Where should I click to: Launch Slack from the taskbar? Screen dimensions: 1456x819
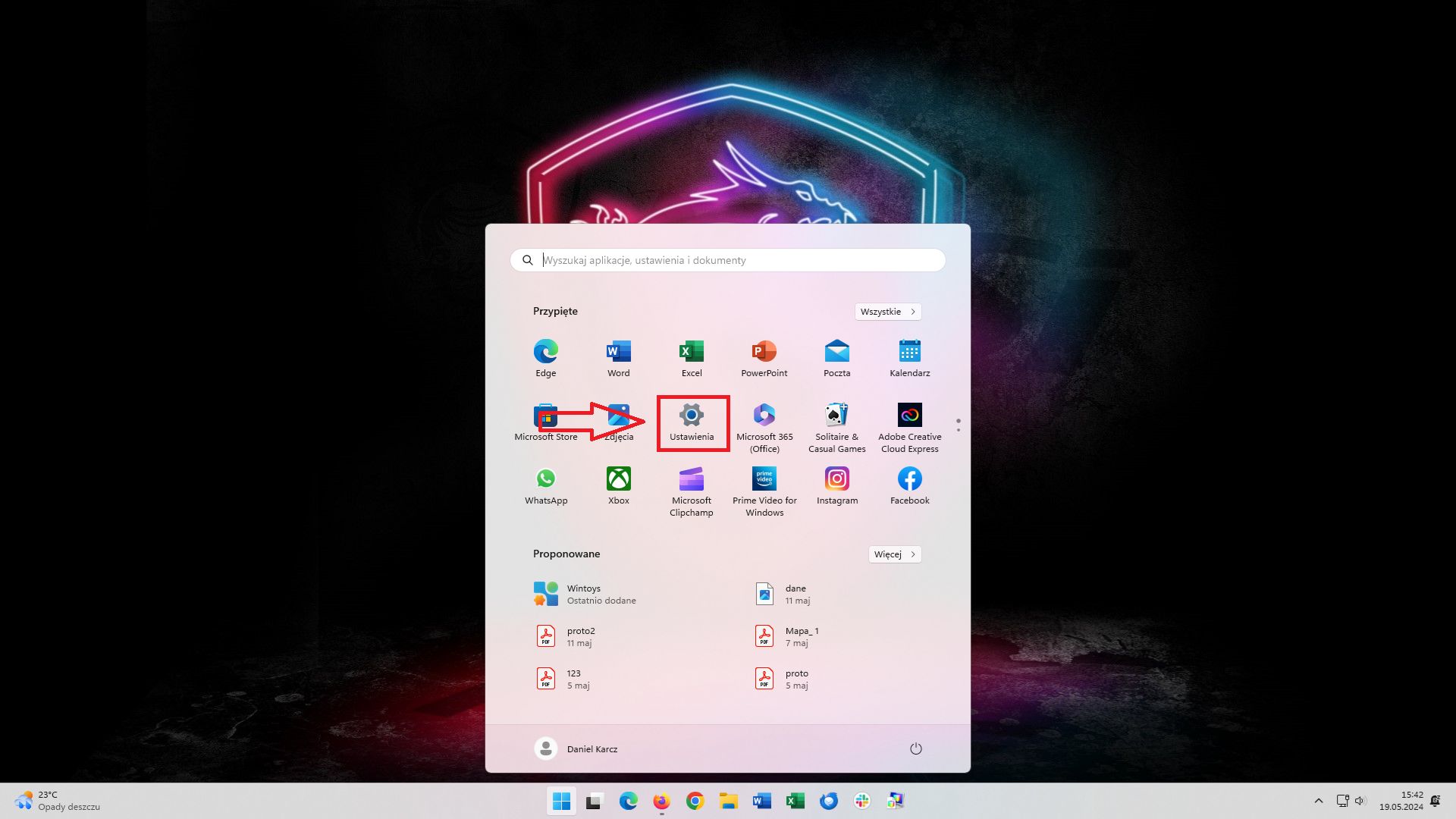click(862, 802)
